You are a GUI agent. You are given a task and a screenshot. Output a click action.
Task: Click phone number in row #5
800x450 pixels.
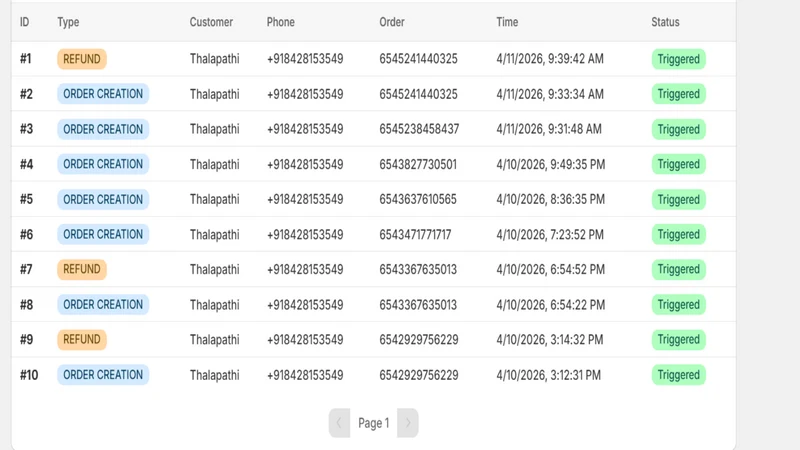click(305, 199)
